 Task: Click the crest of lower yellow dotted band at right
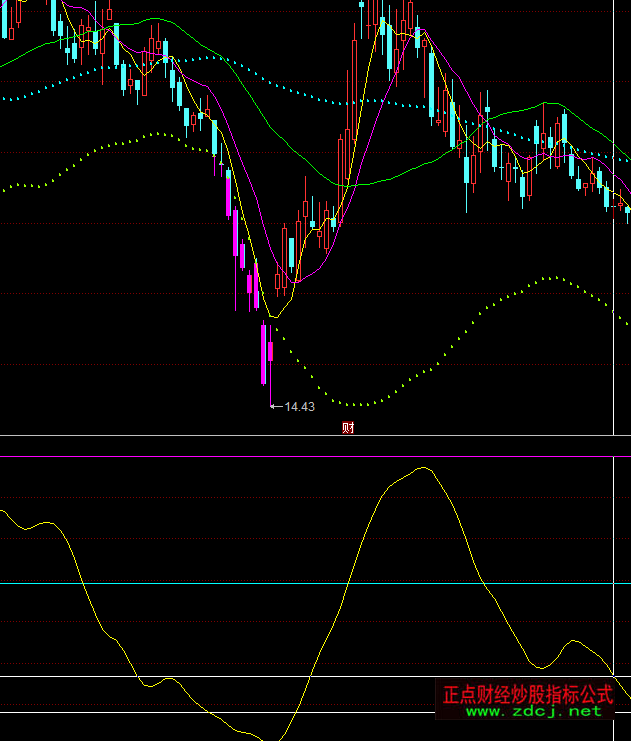pyautogui.click(x=549, y=277)
